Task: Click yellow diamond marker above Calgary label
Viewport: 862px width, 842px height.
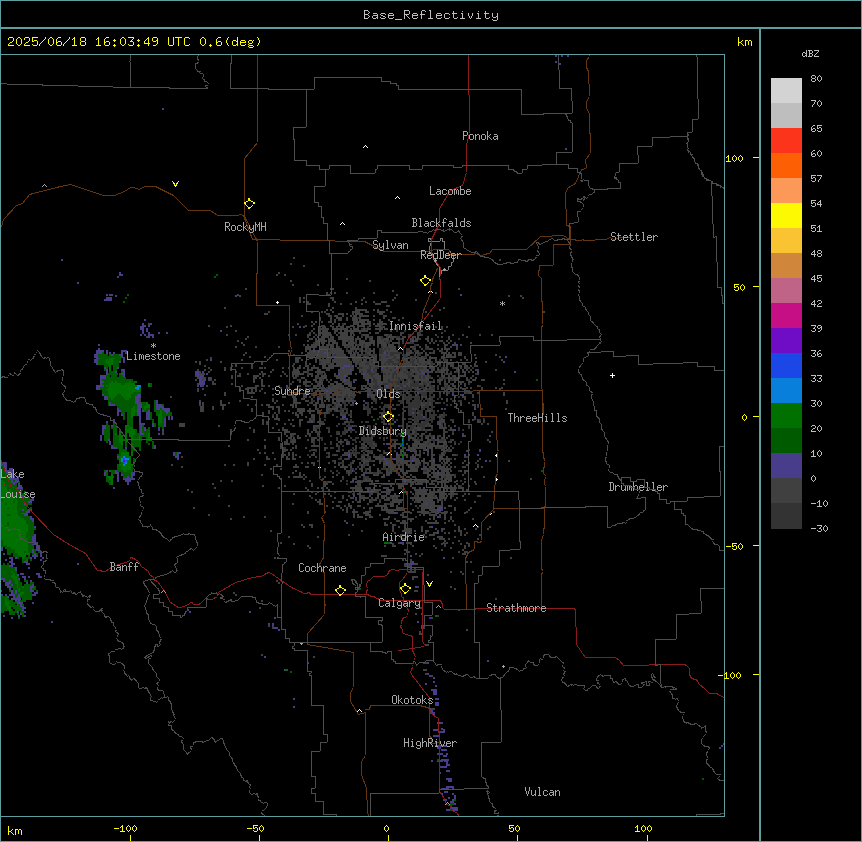Action: point(405,589)
